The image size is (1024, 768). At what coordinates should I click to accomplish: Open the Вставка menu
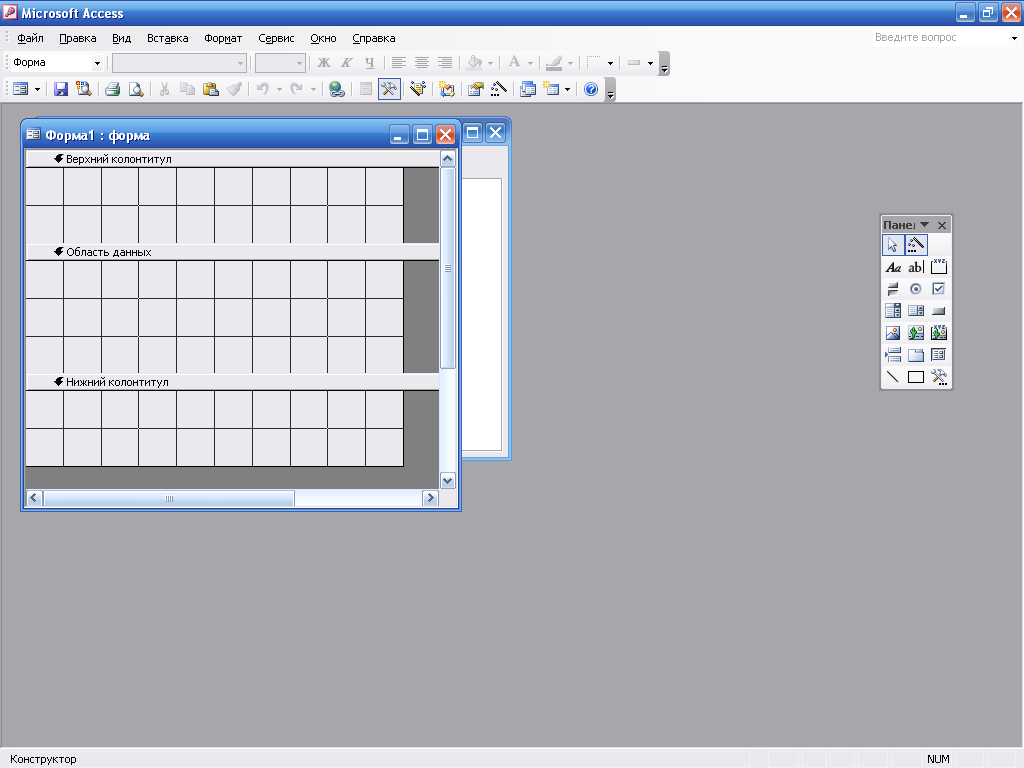(167, 38)
